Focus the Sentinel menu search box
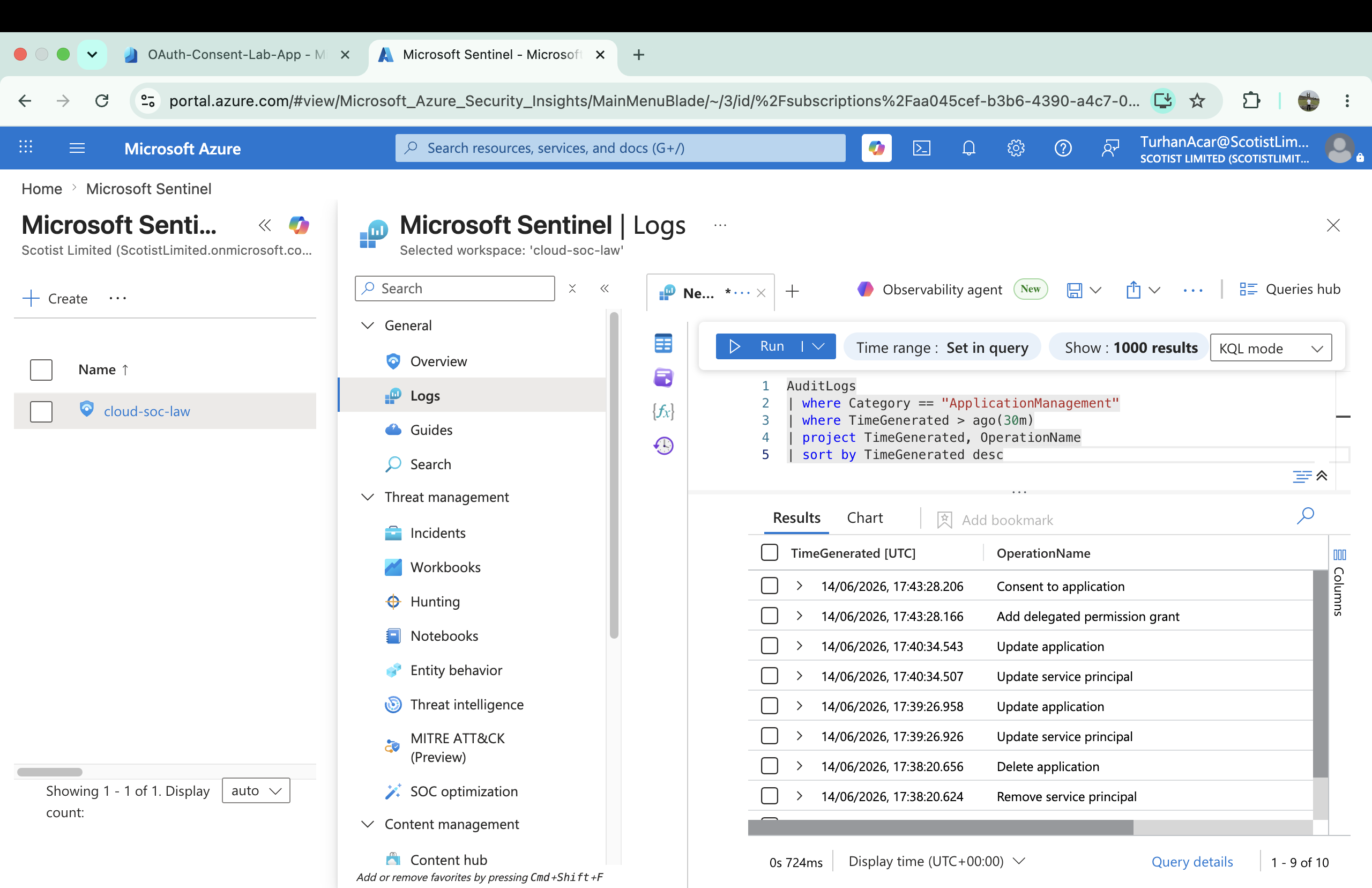 454,288
